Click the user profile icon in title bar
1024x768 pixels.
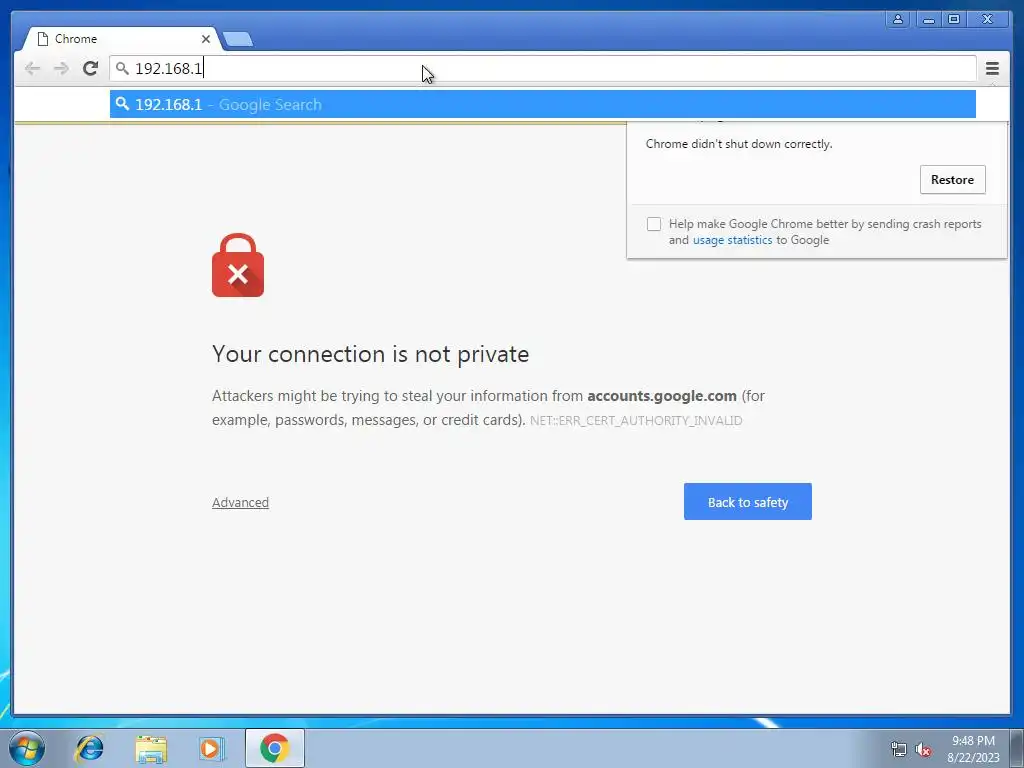[898, 19]
